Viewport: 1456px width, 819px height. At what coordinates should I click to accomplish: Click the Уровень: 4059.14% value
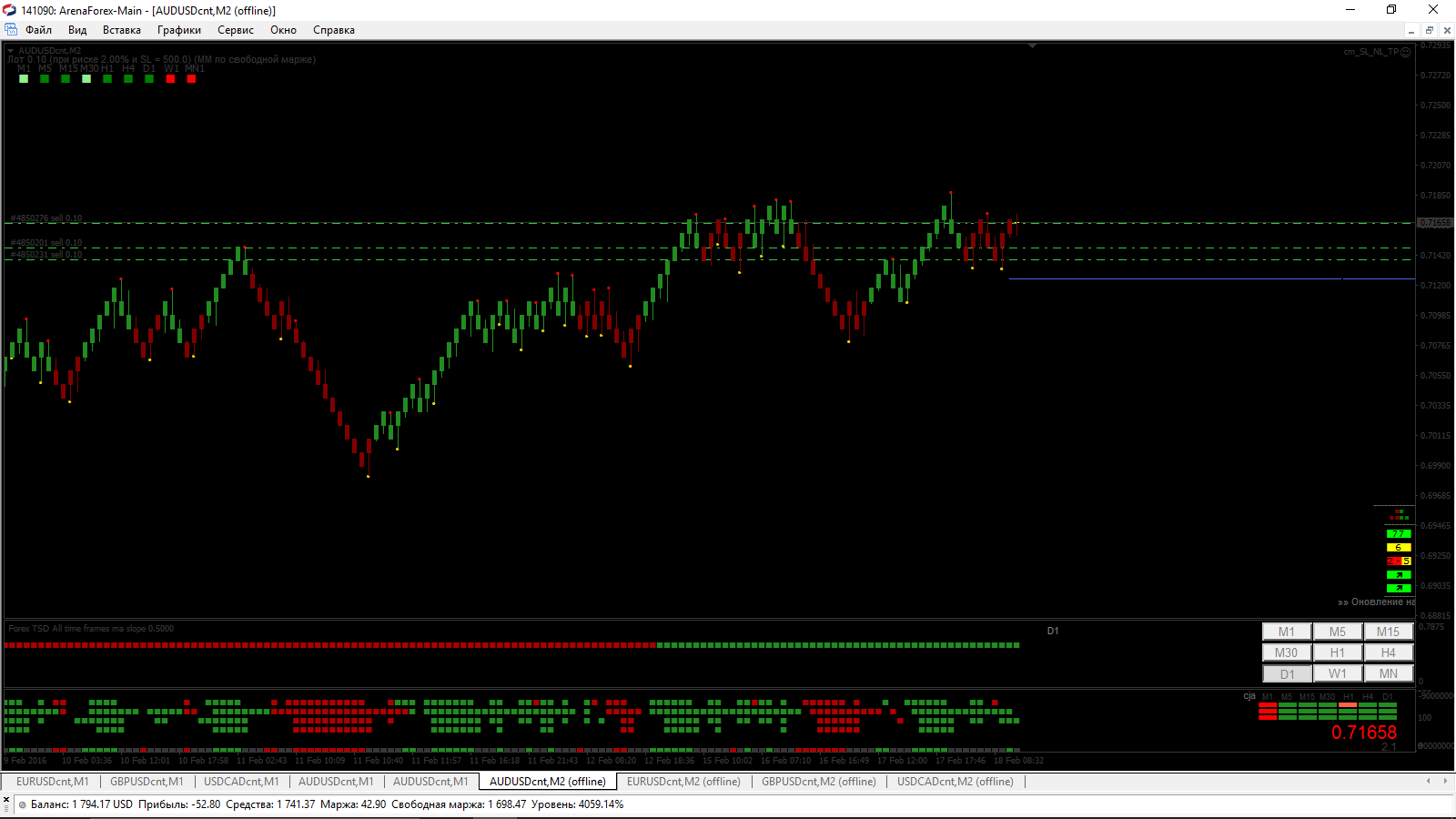(578, 805)
